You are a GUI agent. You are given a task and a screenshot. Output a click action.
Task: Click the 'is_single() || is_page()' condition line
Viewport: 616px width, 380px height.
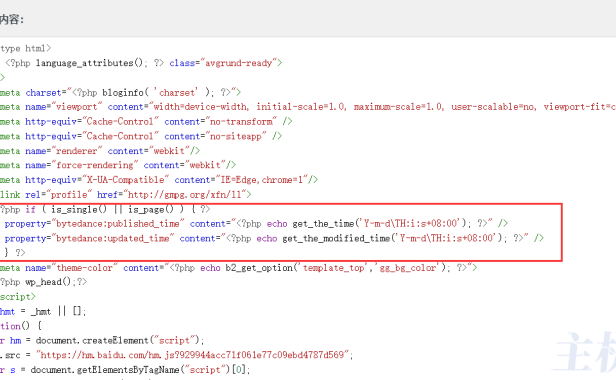[105, 209]
